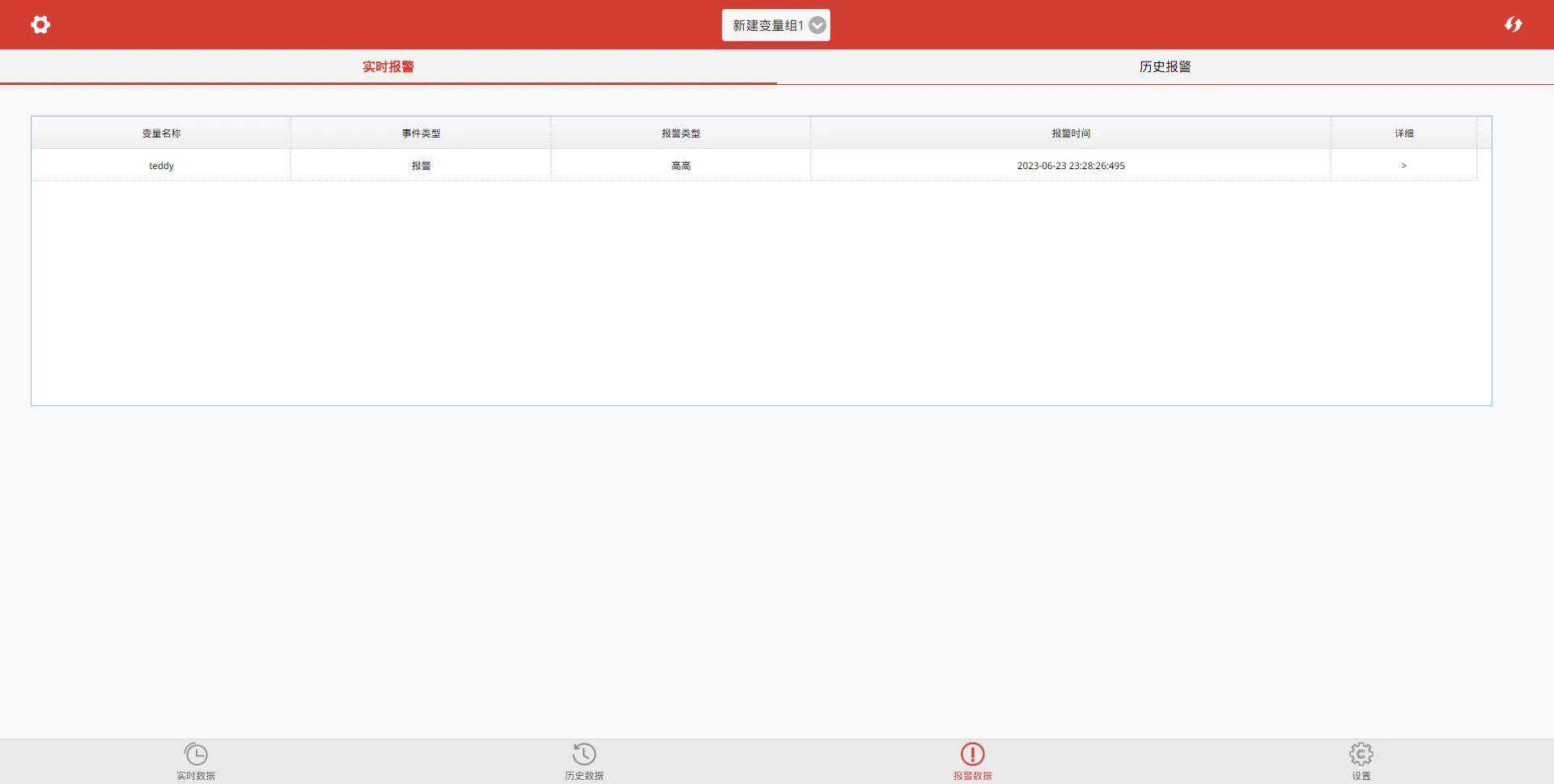1554x784 pixels.
Task: Select the 高高 alarm type cell
Action: 681,166
